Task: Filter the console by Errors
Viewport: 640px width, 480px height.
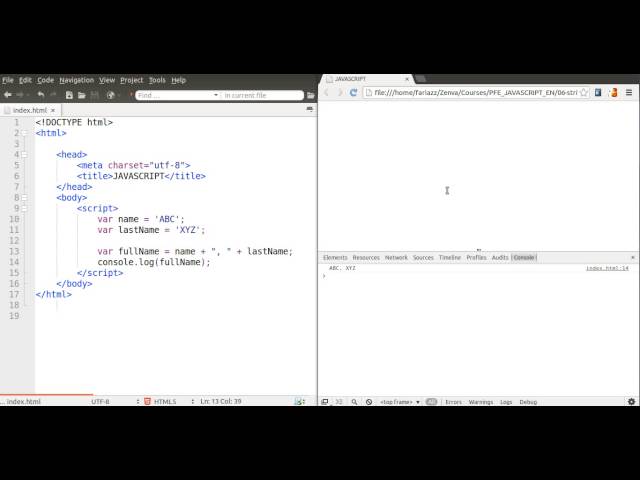Action: 453,402
